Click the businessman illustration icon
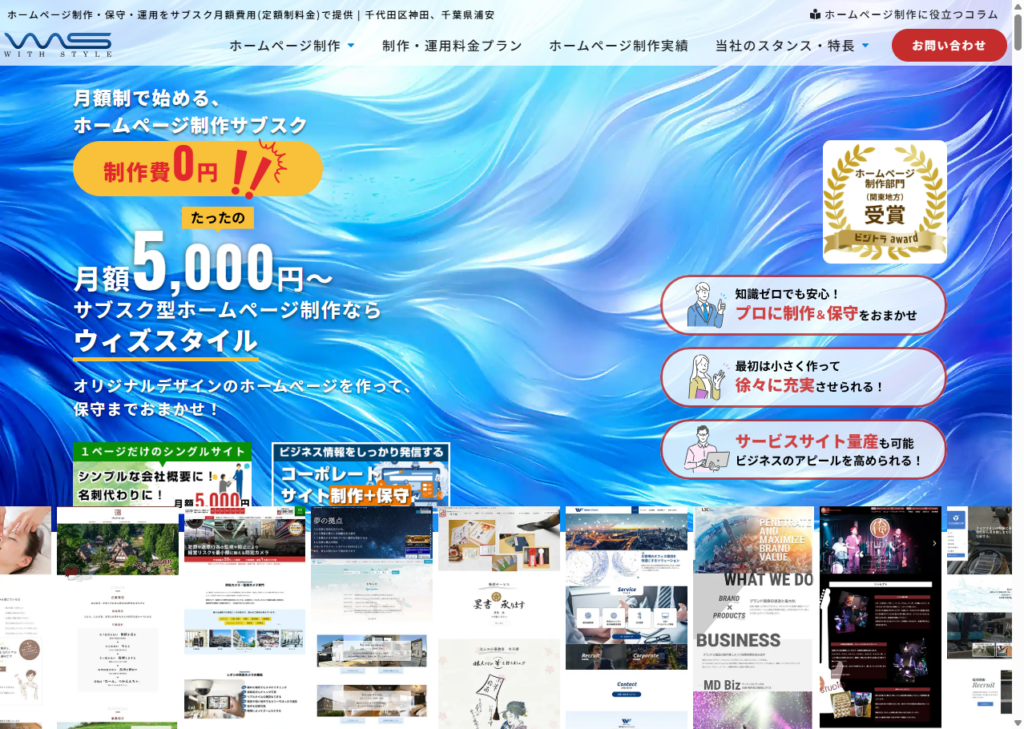Image resolution: width=1024 pixels, height=729 pixels. 706,305
